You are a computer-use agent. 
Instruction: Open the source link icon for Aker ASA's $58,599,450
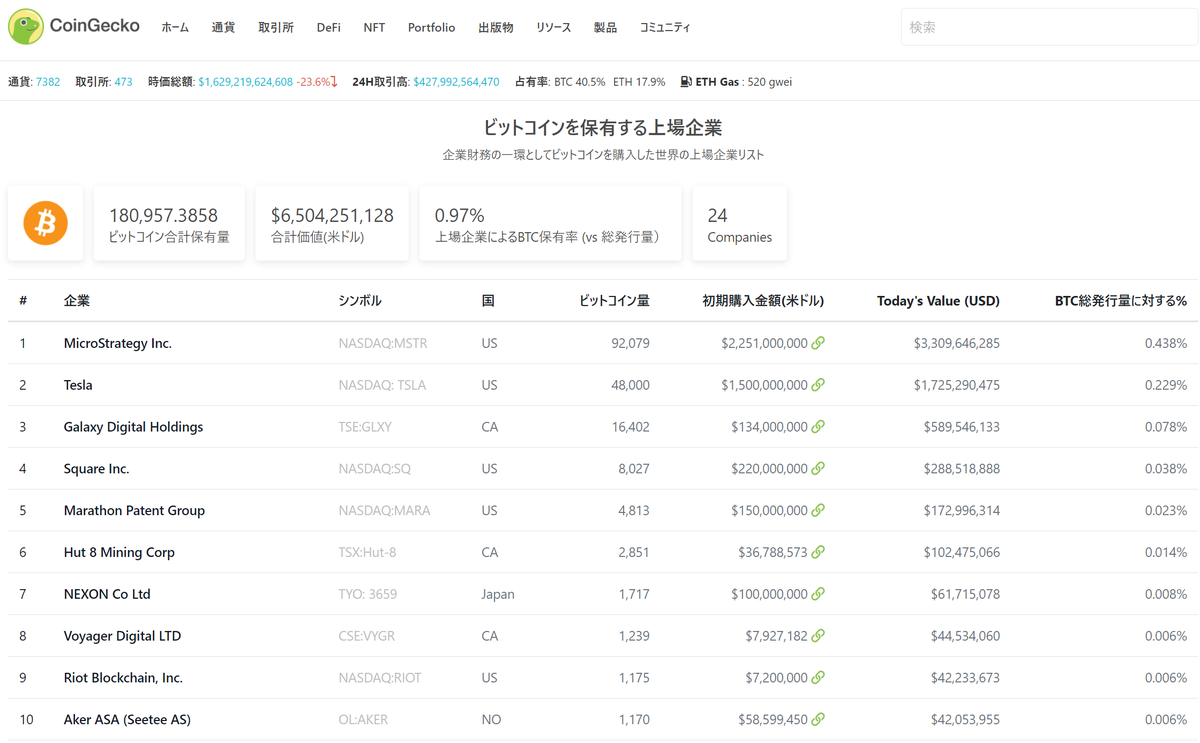[818, 719]
